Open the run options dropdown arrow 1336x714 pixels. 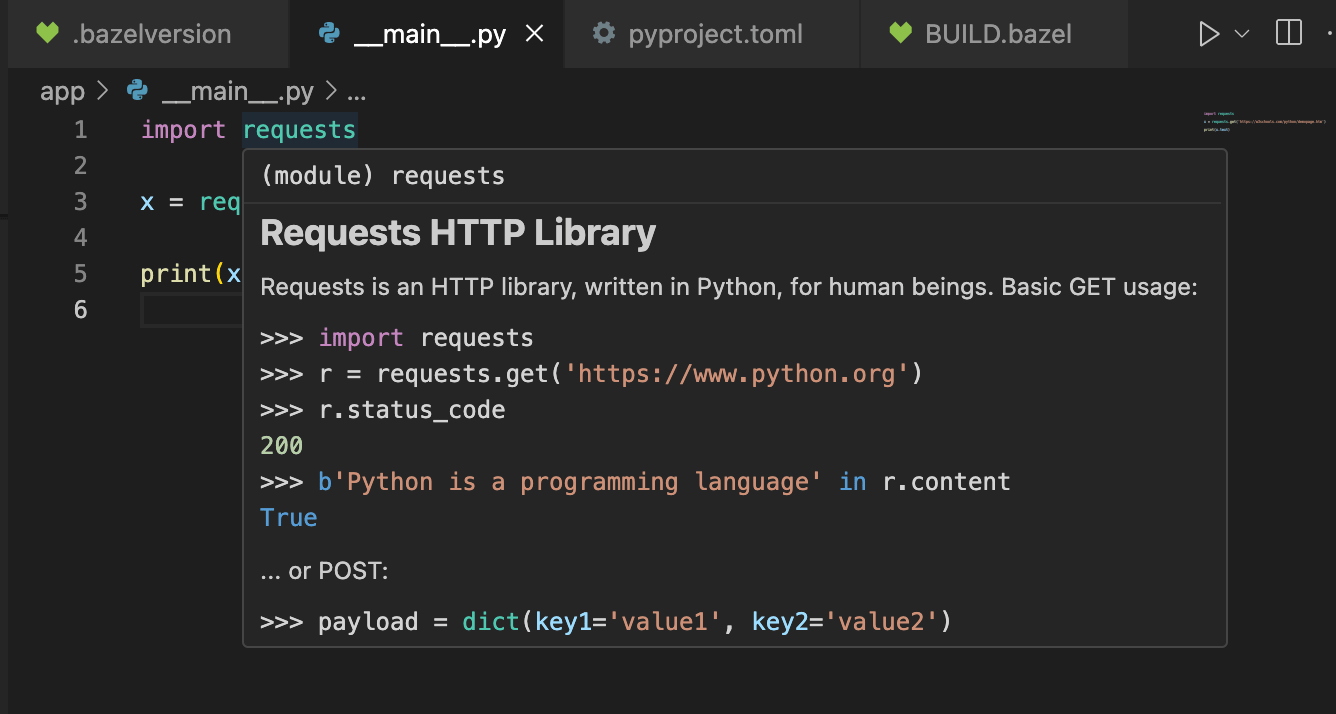(1242, 34)
